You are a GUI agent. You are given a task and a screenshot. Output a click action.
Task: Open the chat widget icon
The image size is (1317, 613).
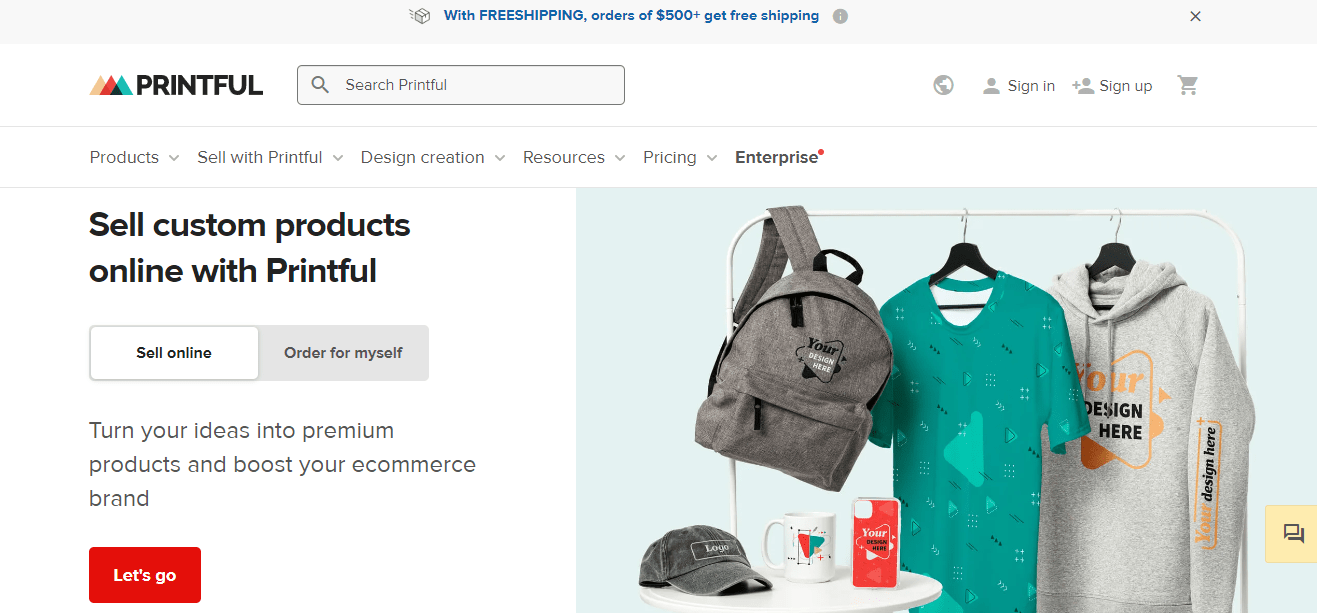click(x=1293, y=534)
